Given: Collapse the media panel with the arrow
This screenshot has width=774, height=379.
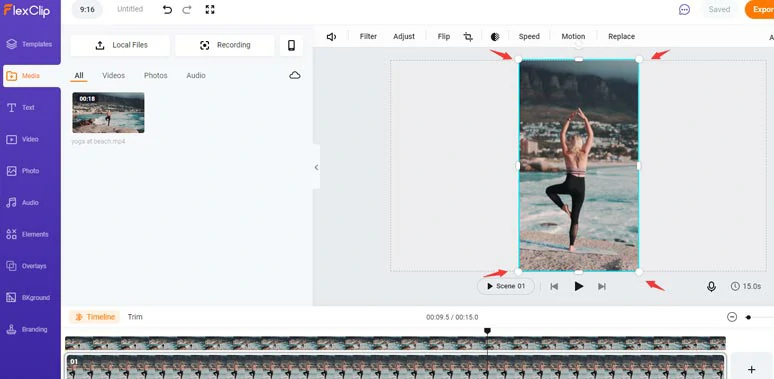Looking at the screenshot, I should 316,167.
